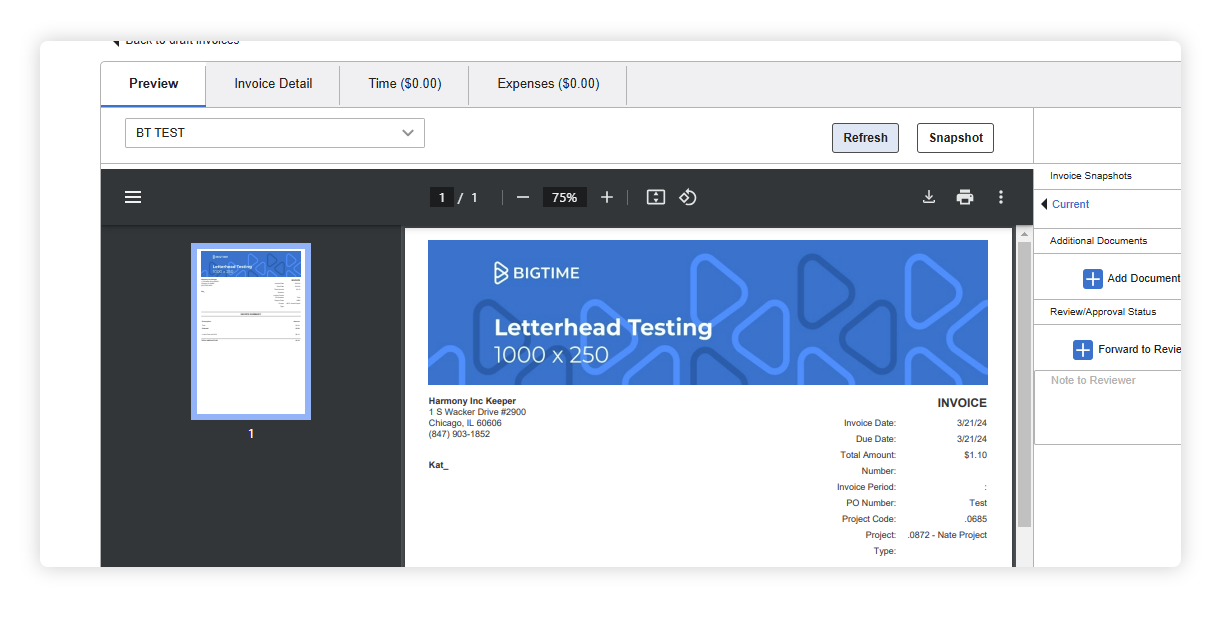This screenshot has width=1230, height=622.
Task: Click the Letterhead Testing banner text
Action: click(603, 328)
